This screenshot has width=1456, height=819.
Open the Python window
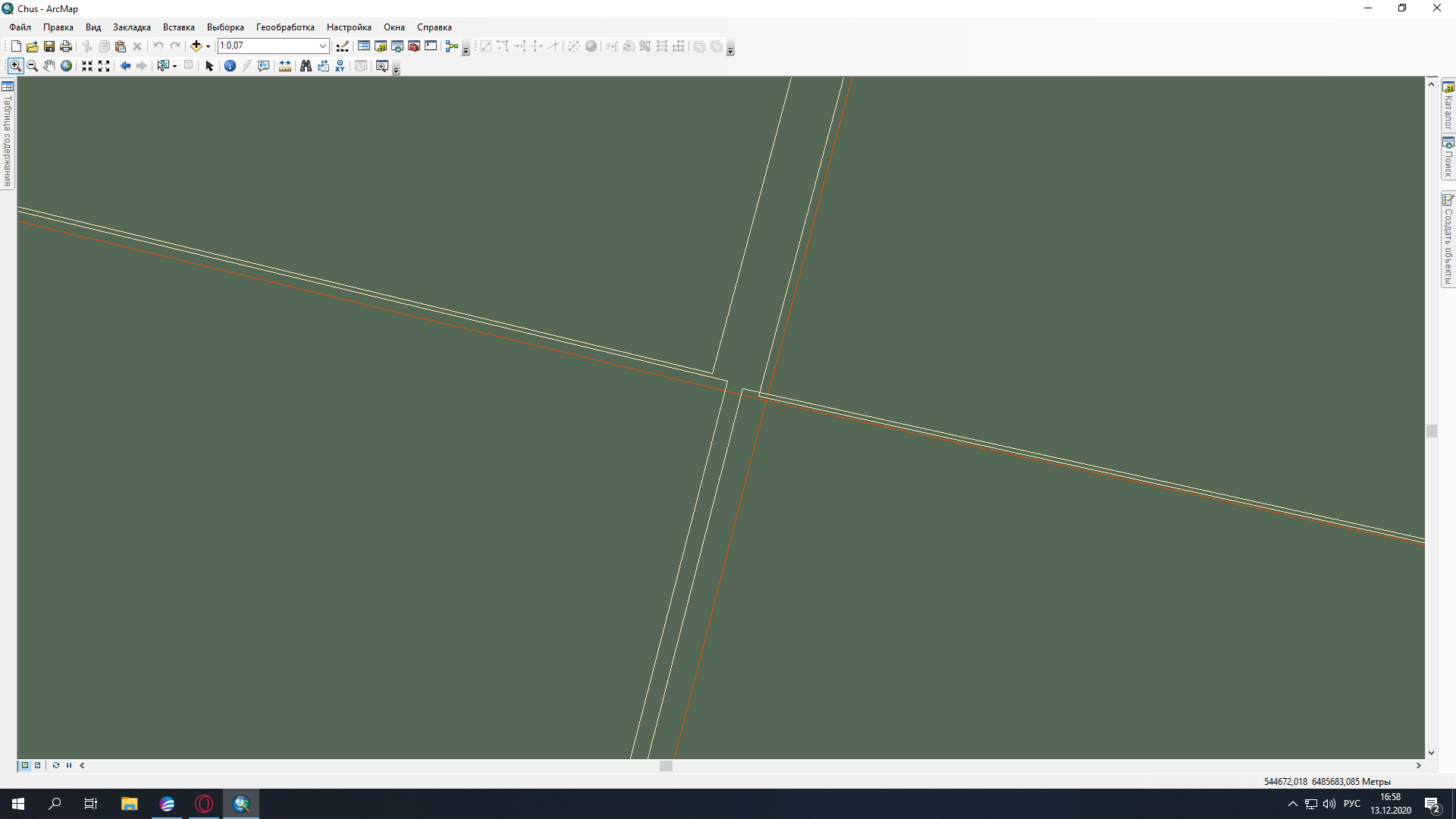[429, 46]
